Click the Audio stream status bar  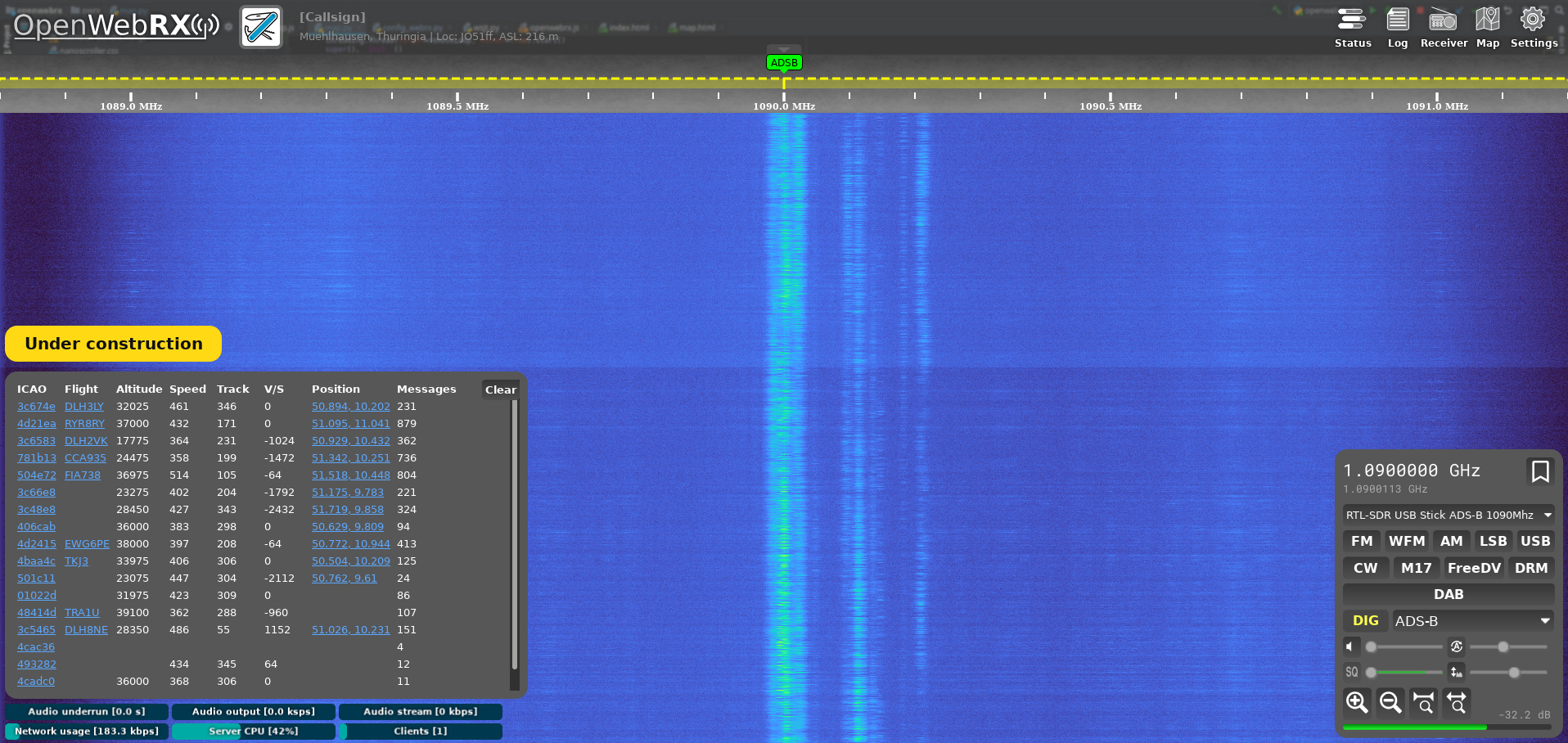point(421,711)
